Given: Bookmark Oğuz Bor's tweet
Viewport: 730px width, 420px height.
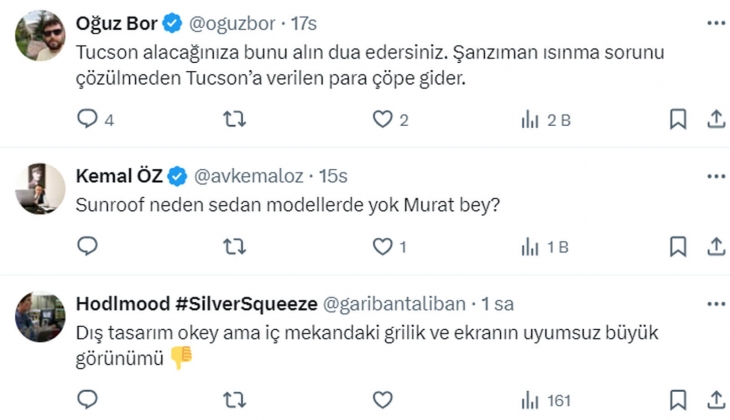Looking at the screenshot, I should coord(678,120).
